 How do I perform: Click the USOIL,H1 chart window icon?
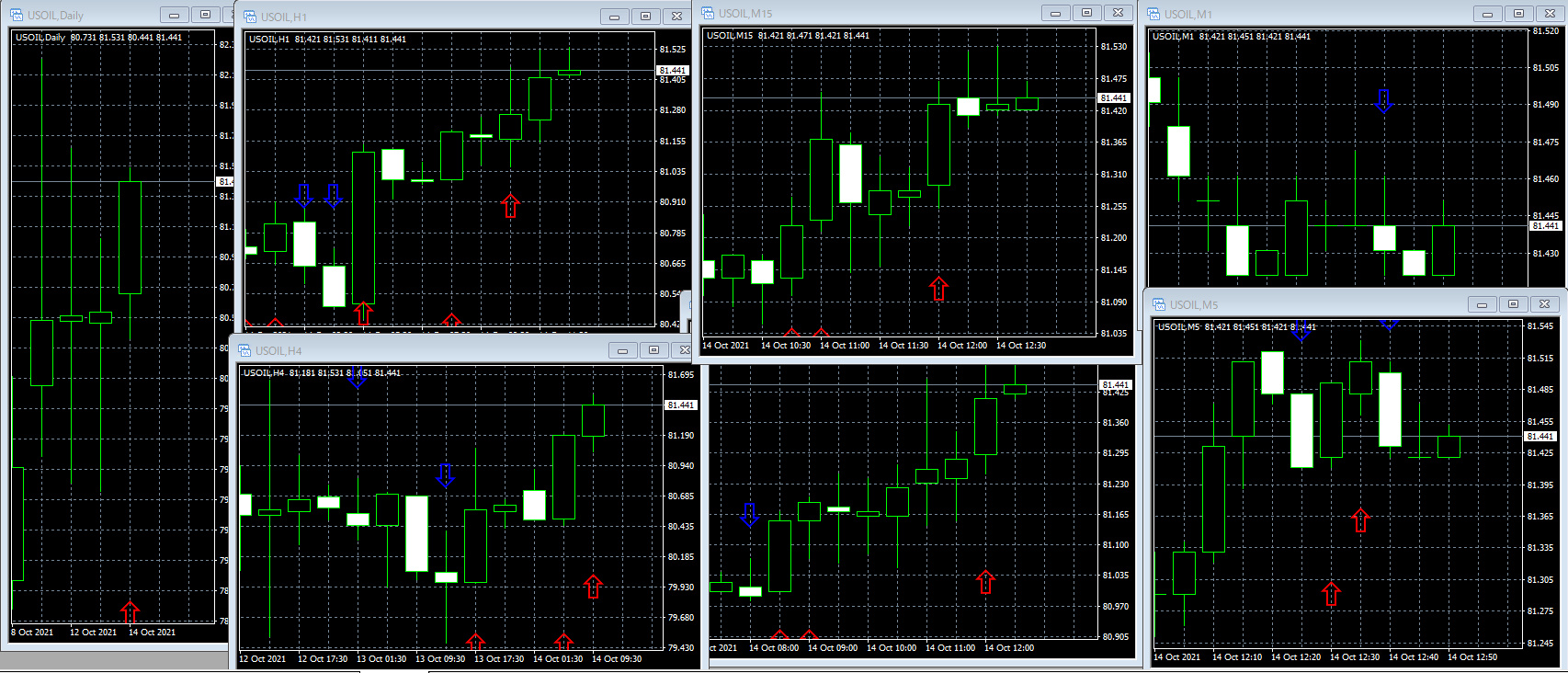(249, 17)
